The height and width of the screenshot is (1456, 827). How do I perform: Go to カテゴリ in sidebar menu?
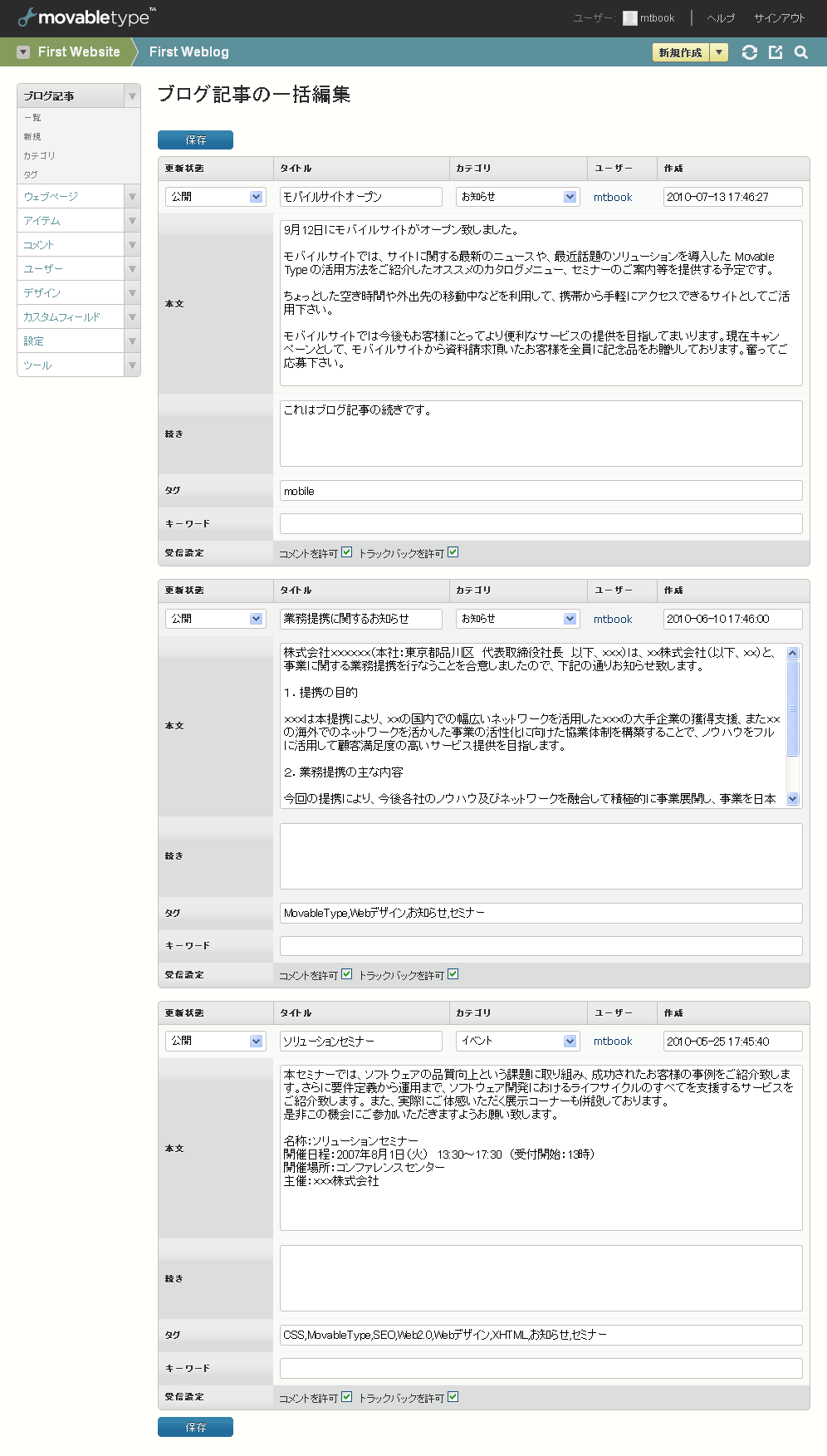pos(39,156)
